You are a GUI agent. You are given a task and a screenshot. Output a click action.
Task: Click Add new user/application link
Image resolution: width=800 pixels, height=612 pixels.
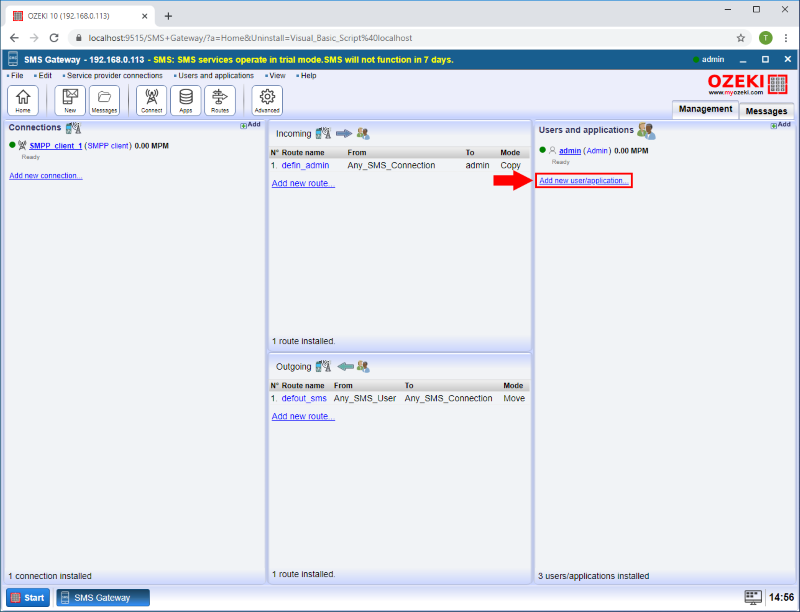point(584,181)
